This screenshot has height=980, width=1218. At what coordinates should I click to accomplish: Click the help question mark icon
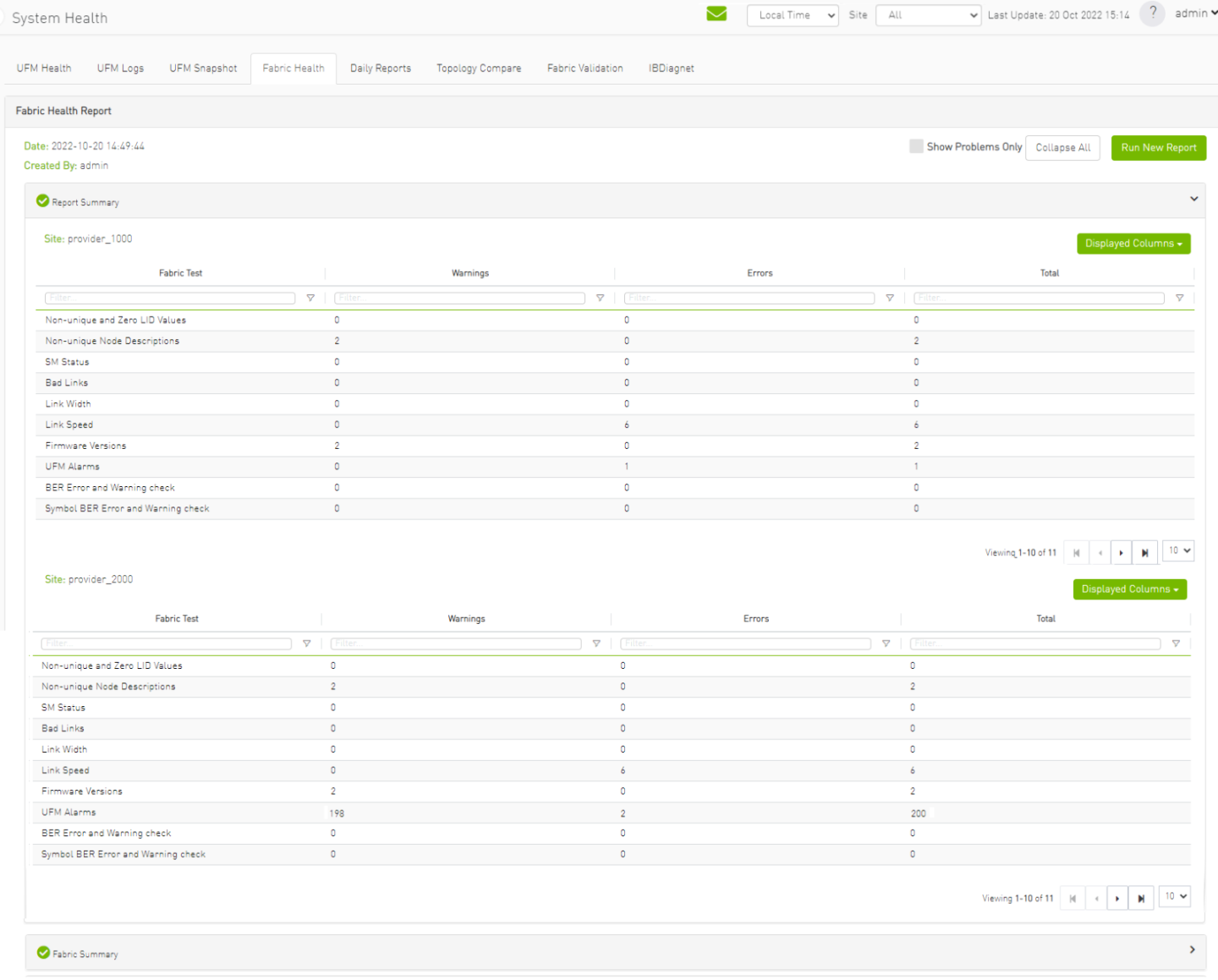tap(1152, 14)
